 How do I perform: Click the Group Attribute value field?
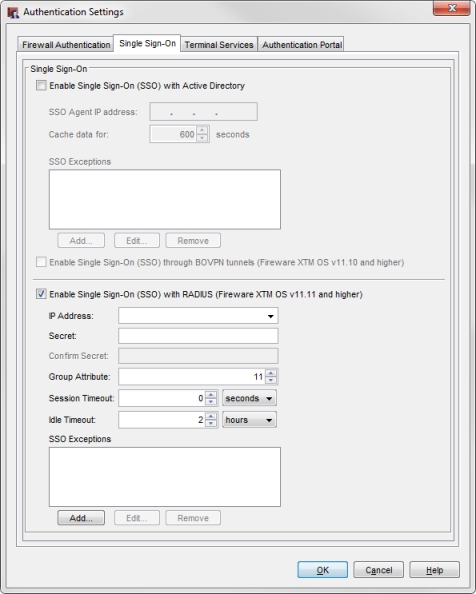pyautogui.click(x=192, y=377)
